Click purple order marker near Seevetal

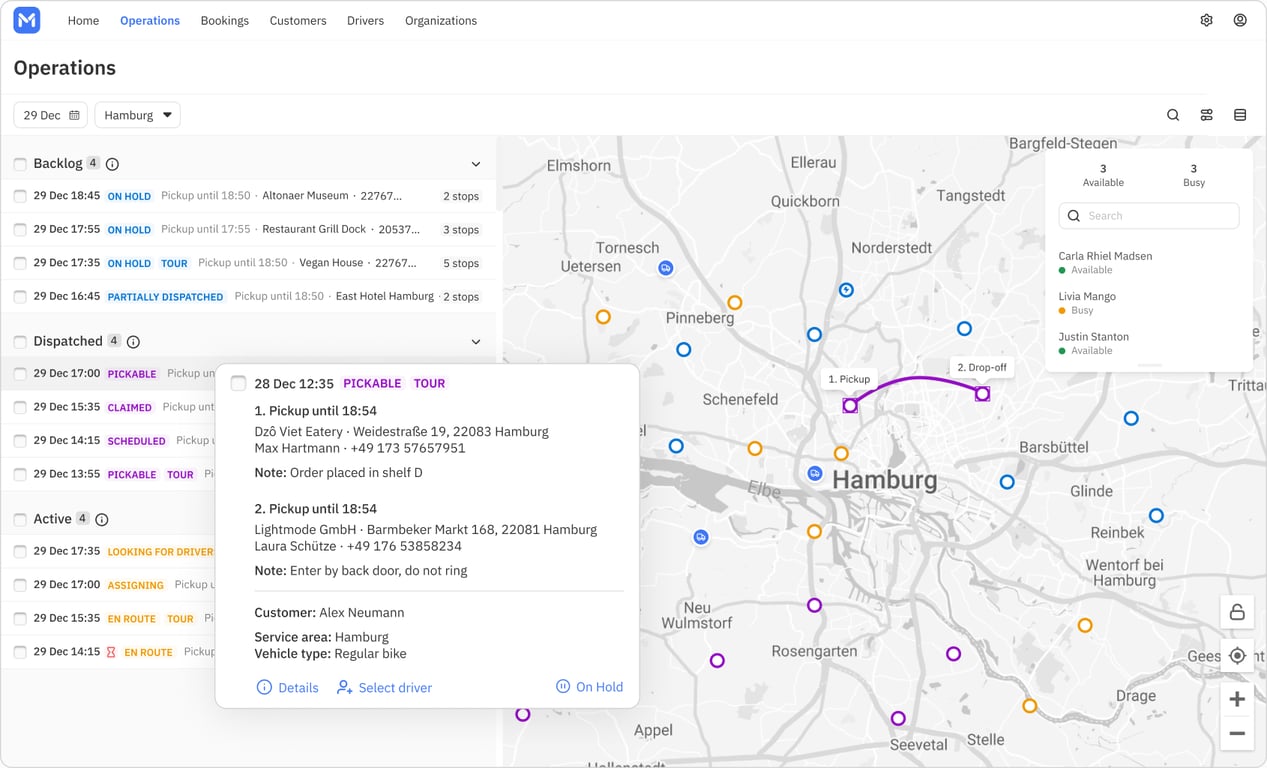[x=898, y=718]
